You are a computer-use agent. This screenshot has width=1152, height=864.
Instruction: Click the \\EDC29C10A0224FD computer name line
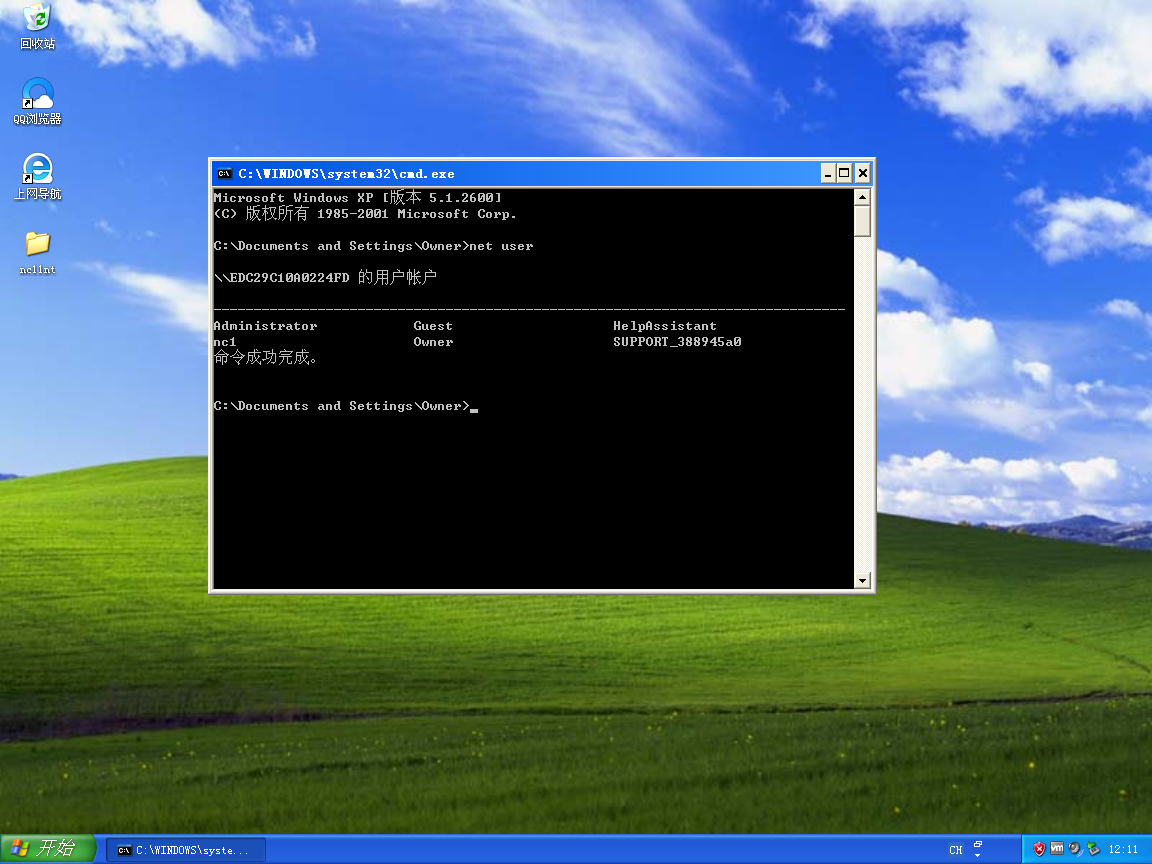point(325,277)
